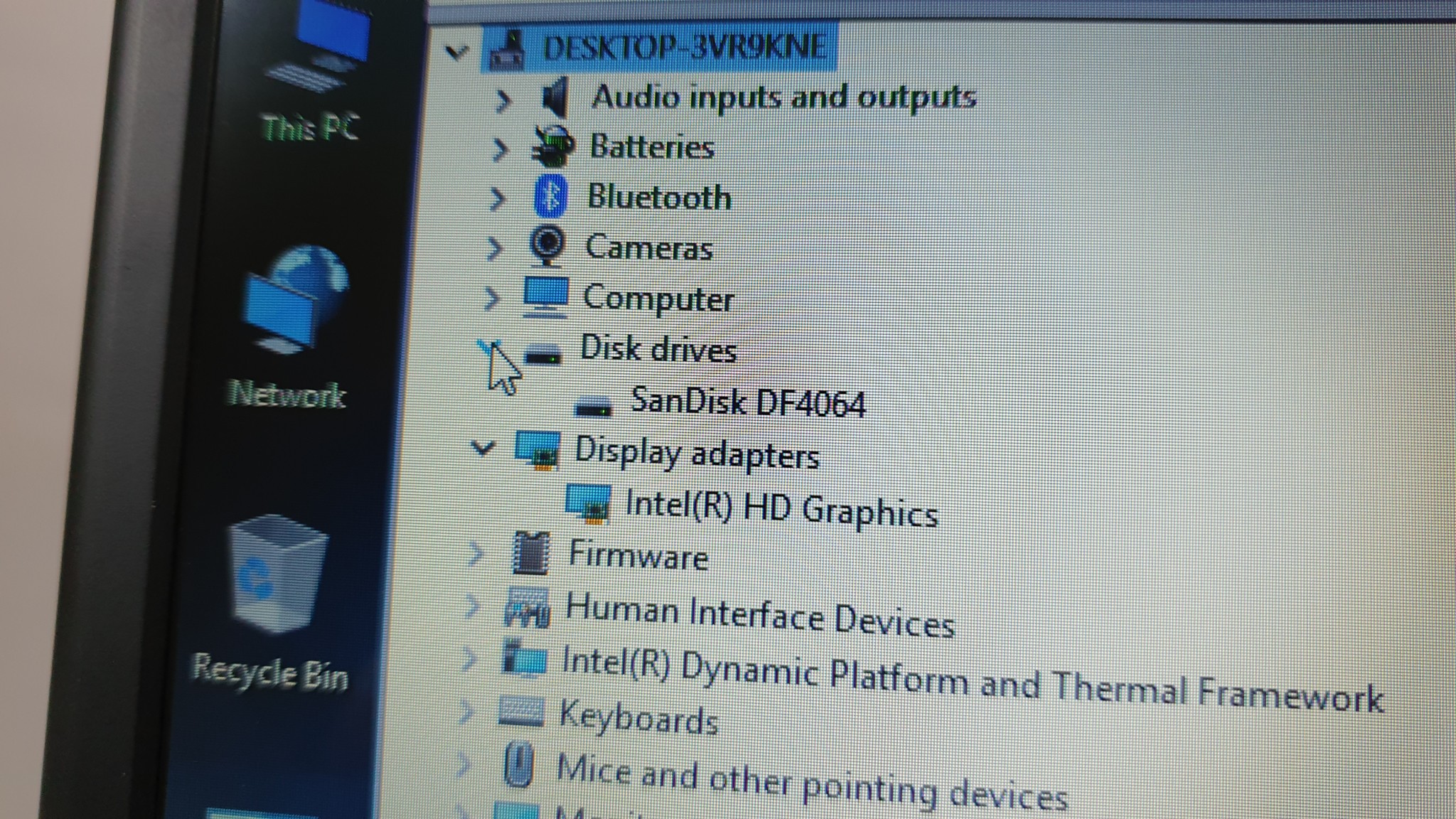Collapse the DESKTOP-3VR9KNE root node

456,51
